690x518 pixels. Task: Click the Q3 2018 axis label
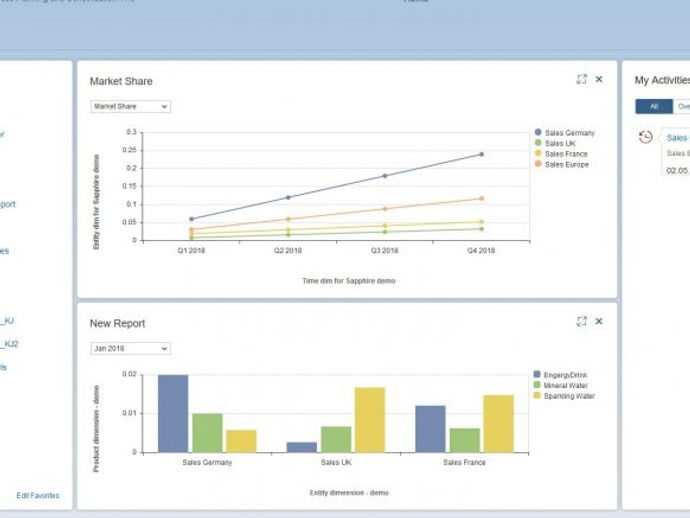pyautogui.click(x=384, y=250)
